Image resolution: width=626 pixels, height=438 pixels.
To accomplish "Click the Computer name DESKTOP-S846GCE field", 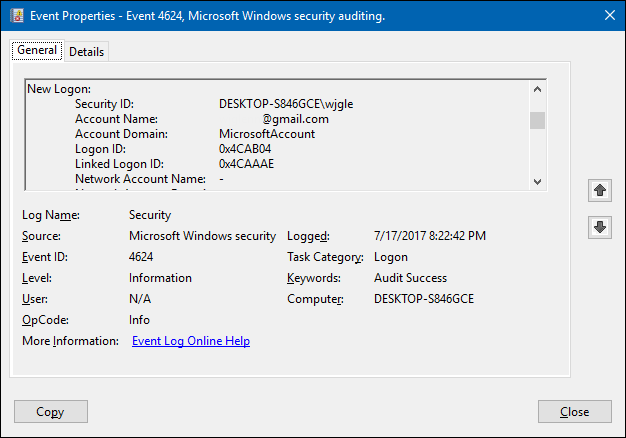I will pyautogui.click(x=424, y=299).
